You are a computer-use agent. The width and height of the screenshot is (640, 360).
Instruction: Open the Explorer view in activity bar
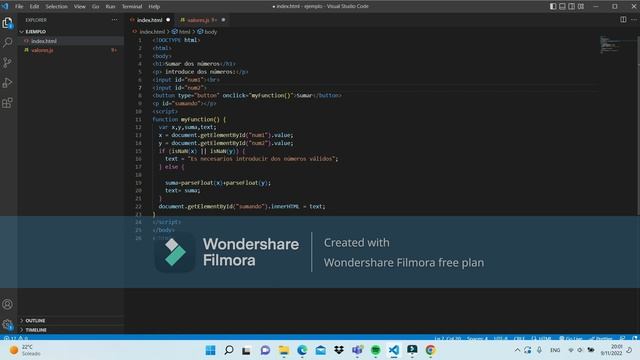click(7, 23)
